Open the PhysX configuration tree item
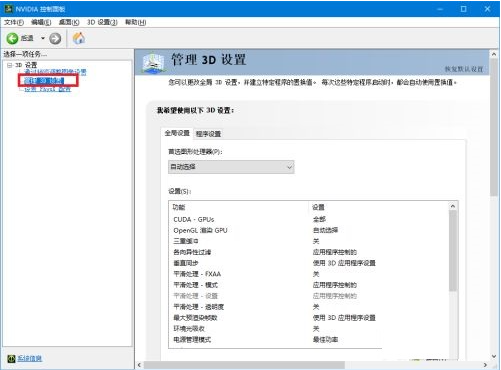This screenshot has height=370, width=501. click(47, 89)
